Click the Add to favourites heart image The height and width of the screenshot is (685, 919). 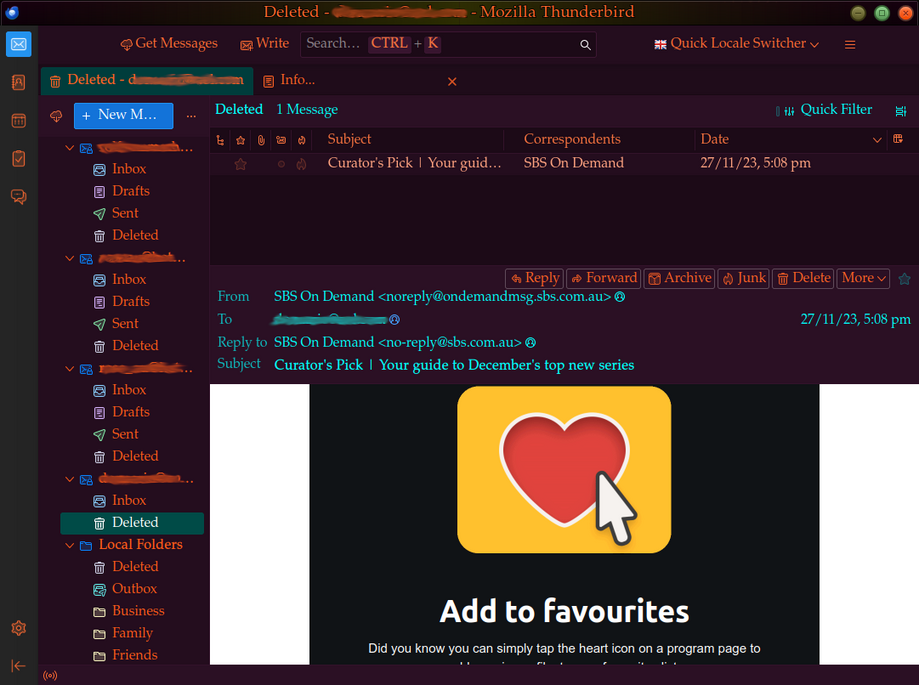(564, 469)
